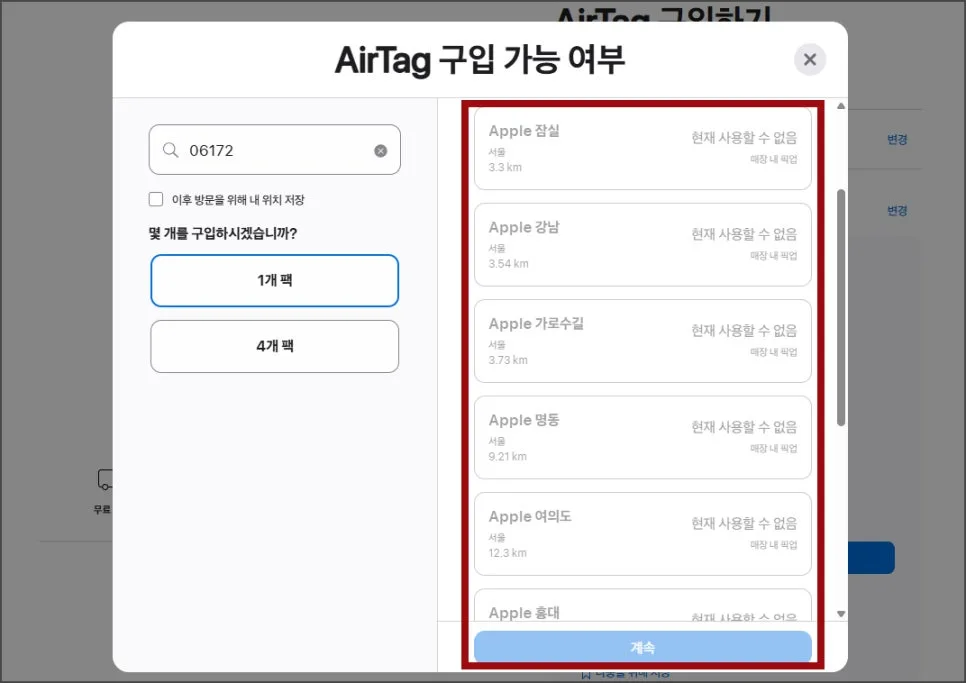Focus the postcode field containing 06172
This screenshot has width=966, height=683.
[x=275, y=150]
